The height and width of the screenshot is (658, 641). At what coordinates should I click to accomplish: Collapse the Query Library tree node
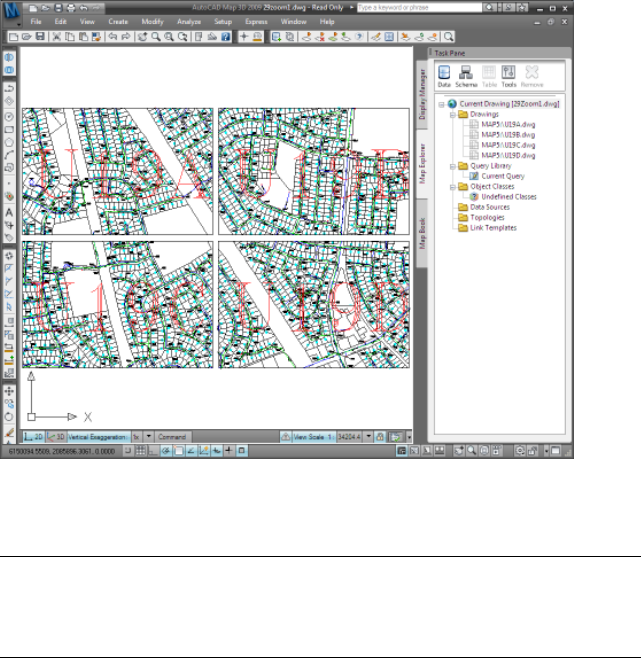452,166
